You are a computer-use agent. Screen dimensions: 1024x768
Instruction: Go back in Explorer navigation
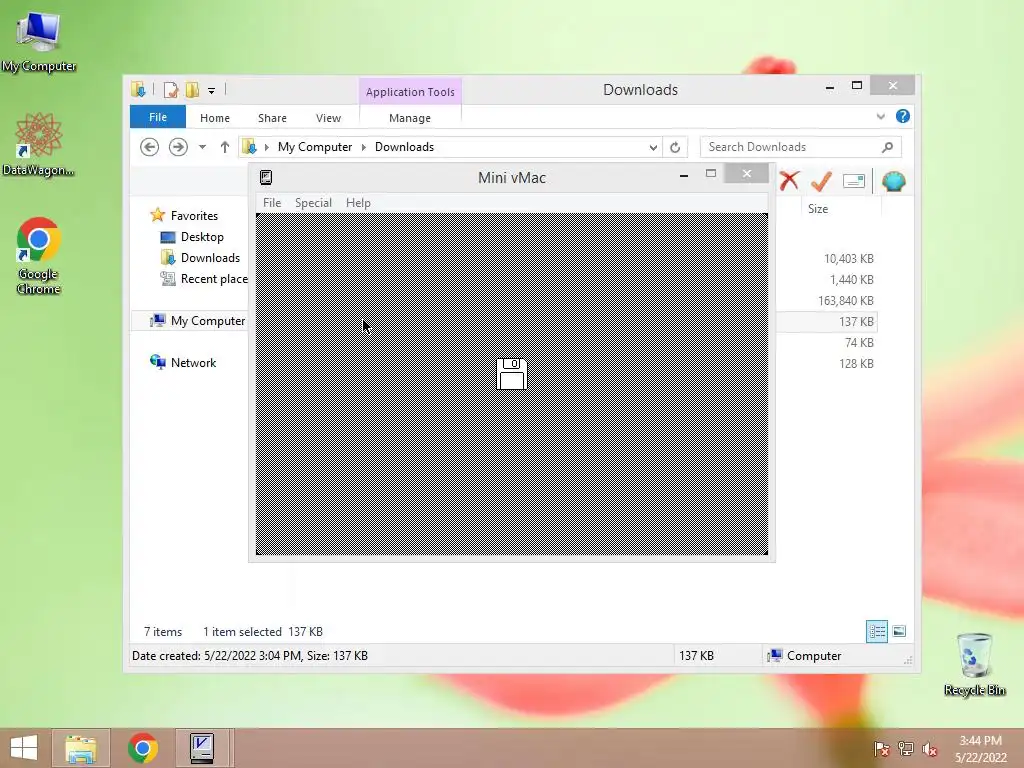150,147
